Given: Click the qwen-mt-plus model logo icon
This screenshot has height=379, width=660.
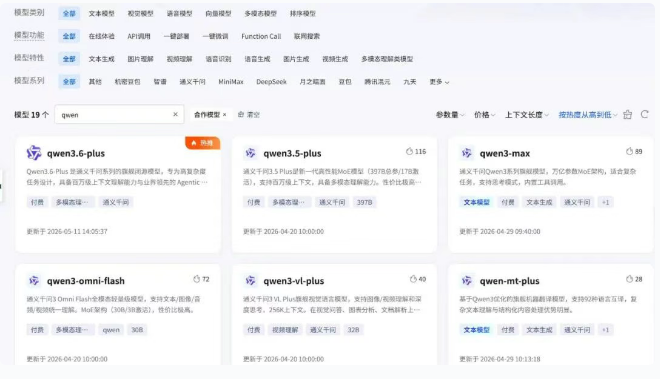Looking at the screenshot, I should point(466,280).
